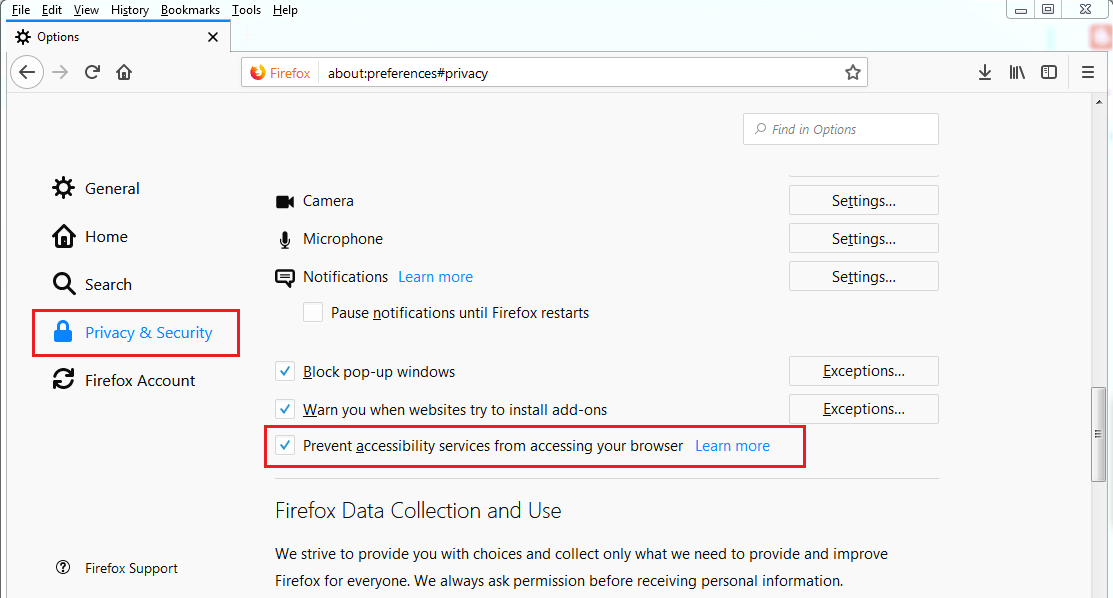The image size is (1113, 598).
Task: Toggle the sidebar view icon
Action: pos(1048,72)
